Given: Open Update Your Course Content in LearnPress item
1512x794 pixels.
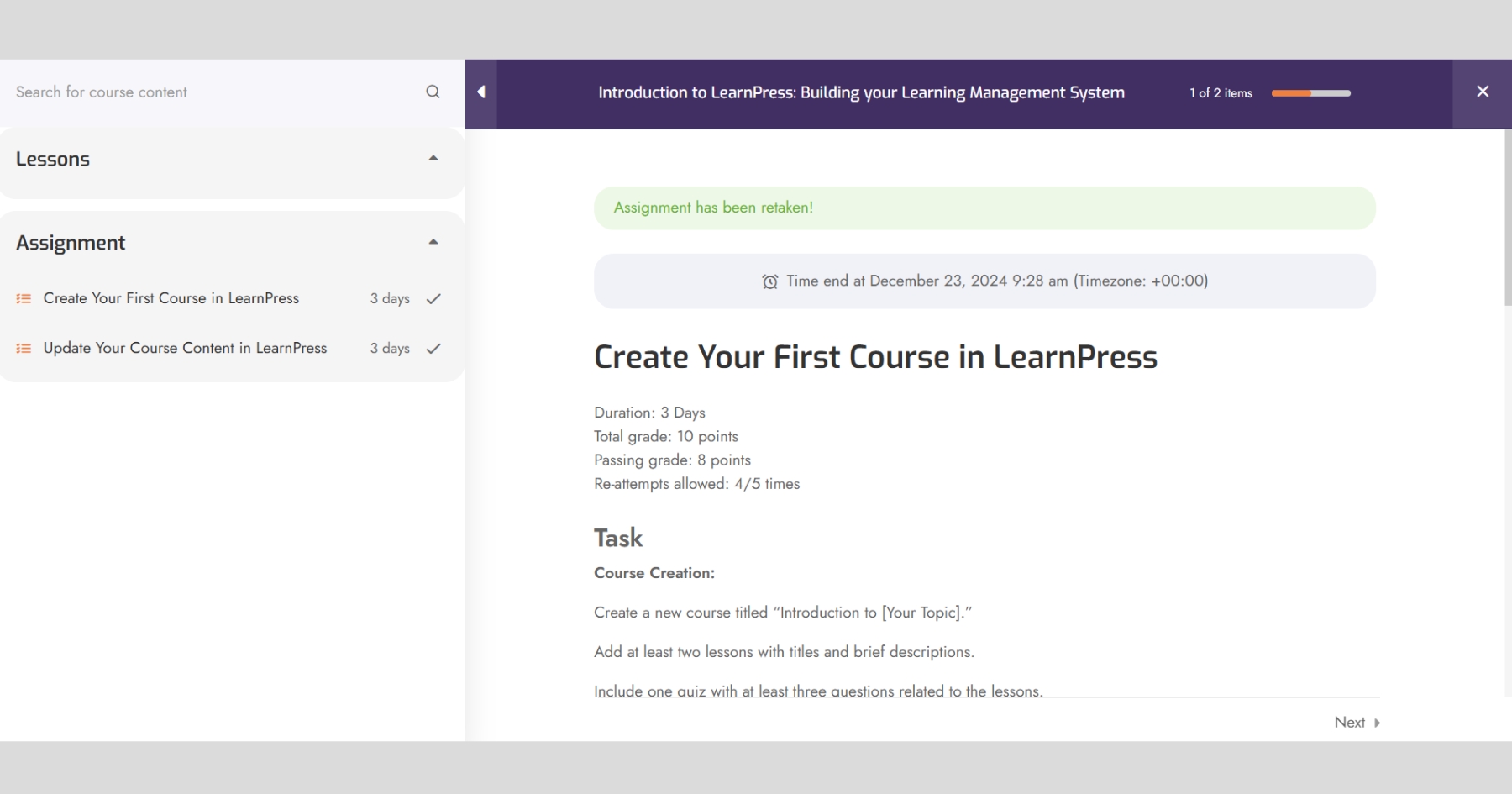Looking at the screenshot, I should [185, 348].
